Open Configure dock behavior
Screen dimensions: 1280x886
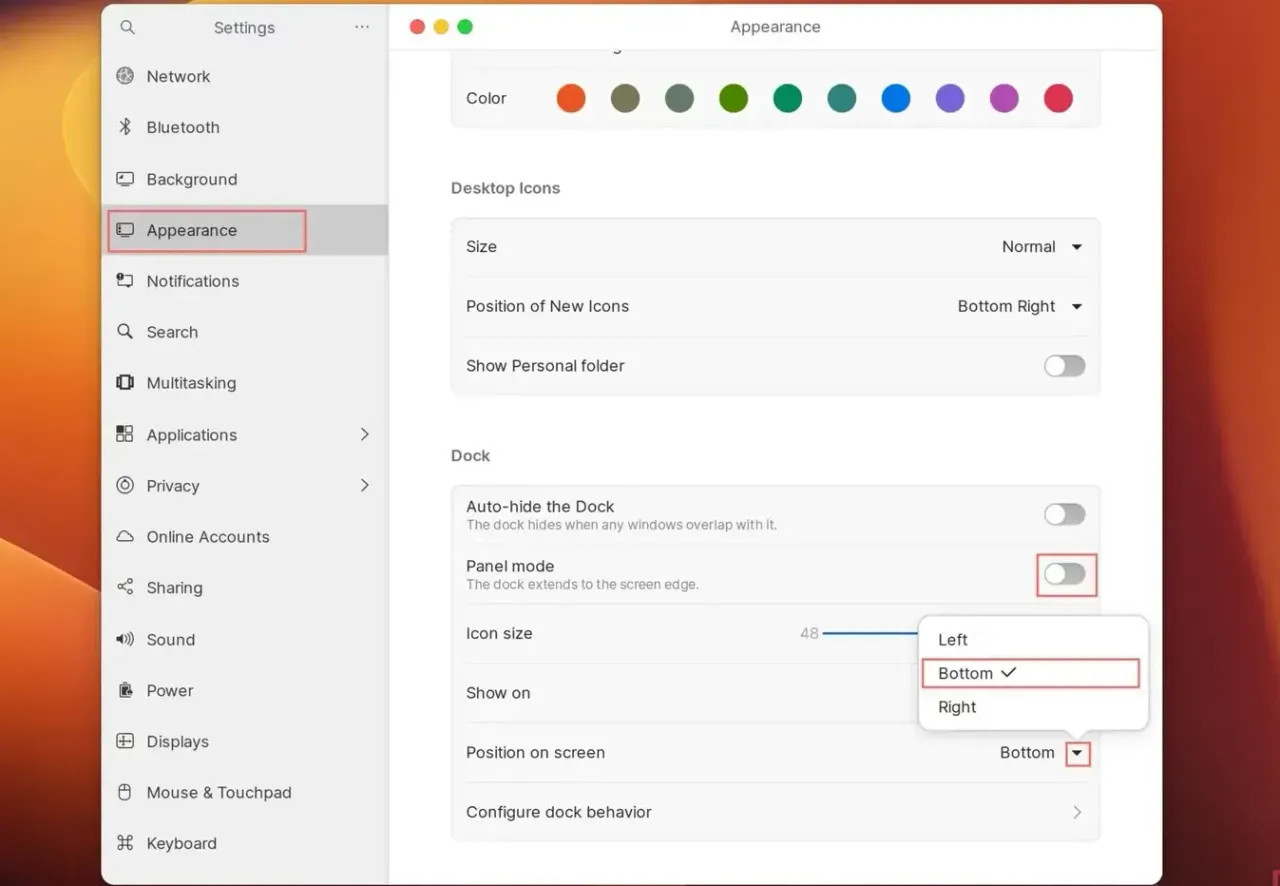tap(775, 812)
